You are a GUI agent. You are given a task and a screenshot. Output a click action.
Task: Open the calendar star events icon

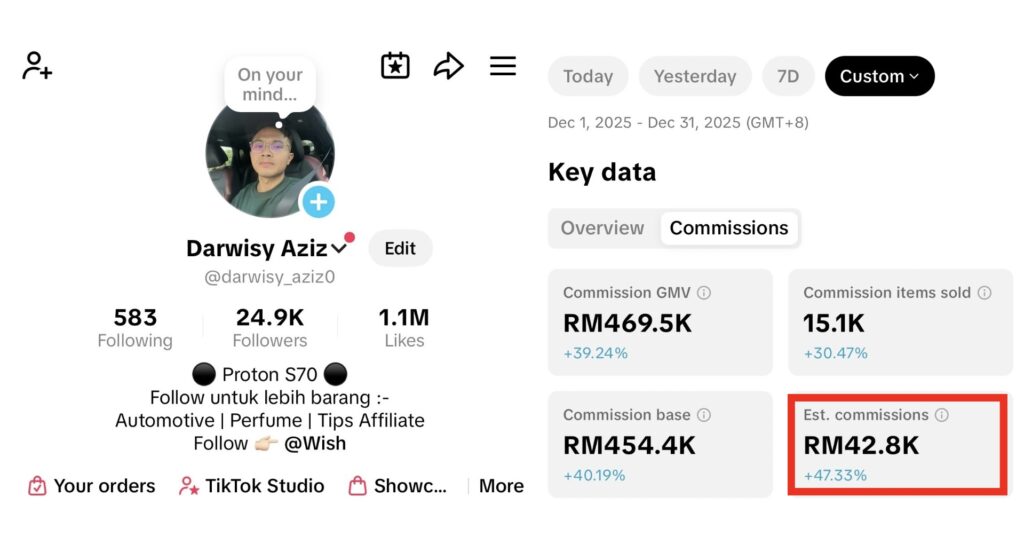click(x=395, y=66)
